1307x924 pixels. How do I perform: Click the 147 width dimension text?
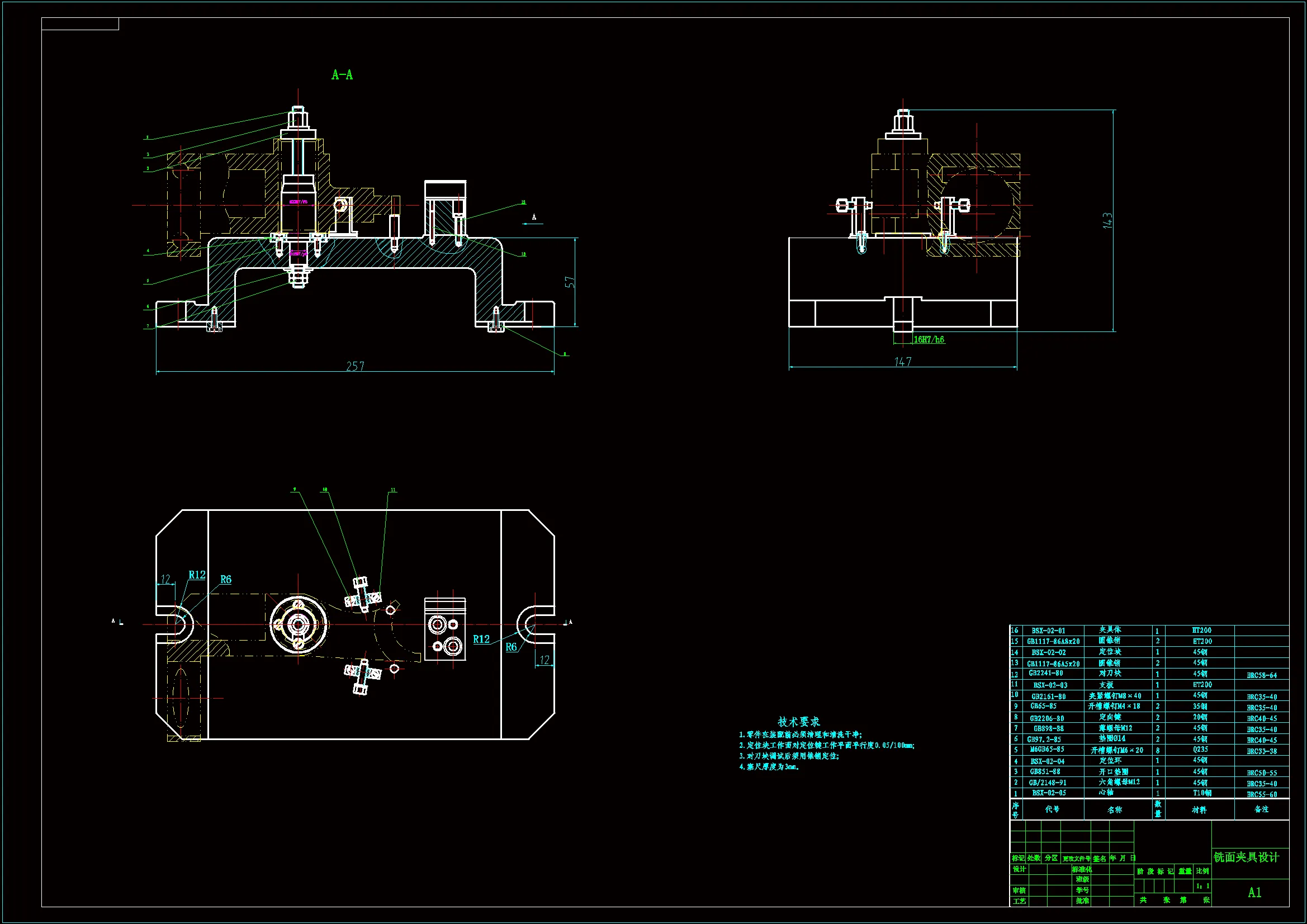903,362
